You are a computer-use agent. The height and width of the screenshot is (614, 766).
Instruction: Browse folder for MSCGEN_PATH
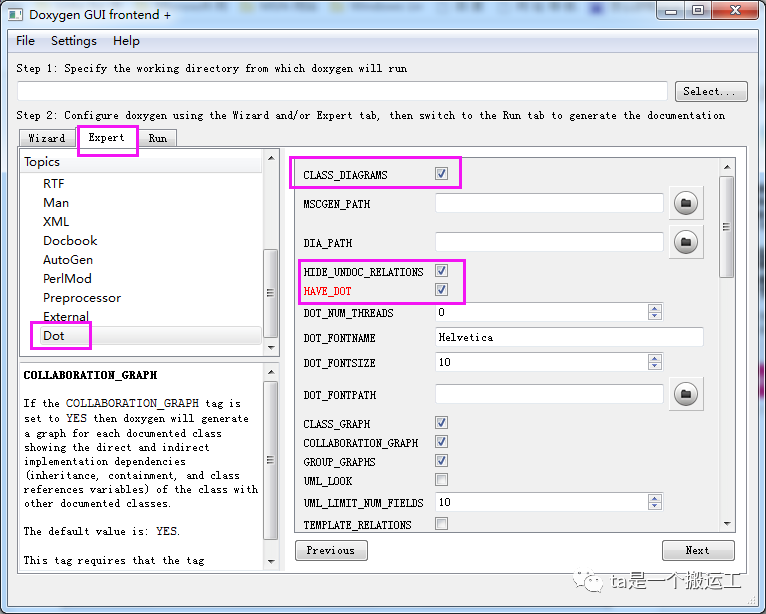pos(686,203)
